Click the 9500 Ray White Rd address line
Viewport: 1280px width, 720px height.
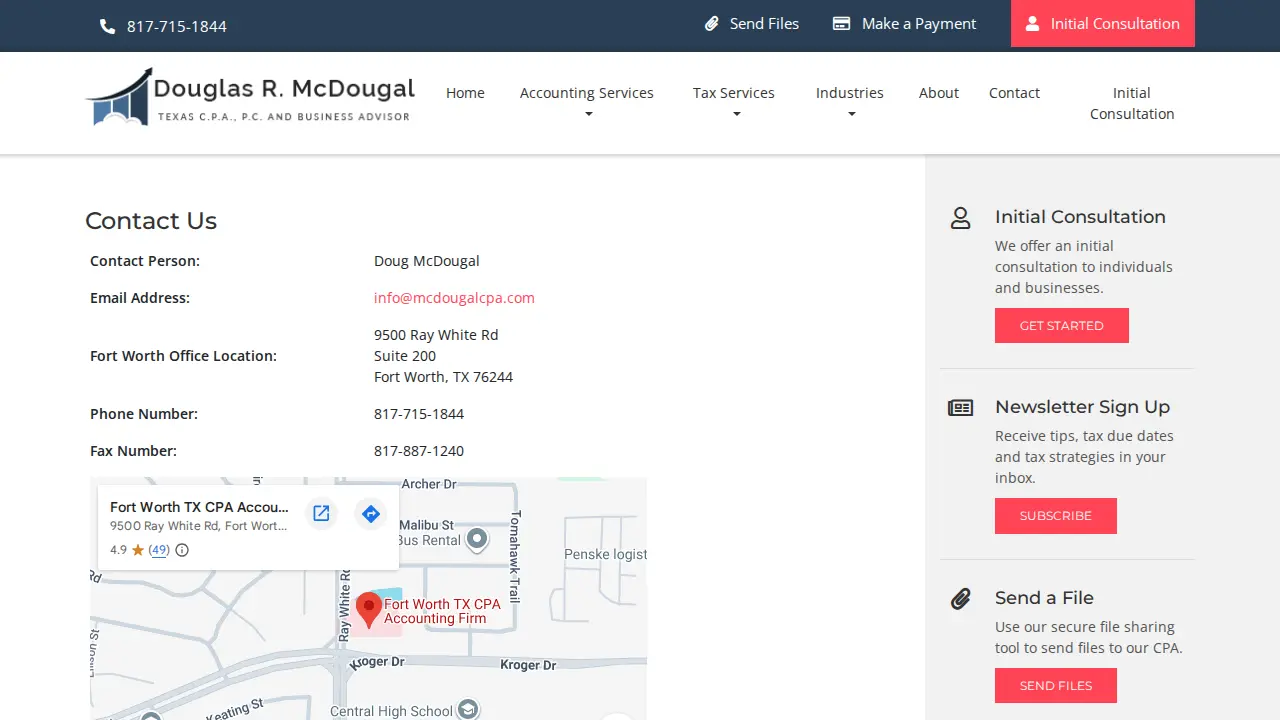click(x=436, y=335)
